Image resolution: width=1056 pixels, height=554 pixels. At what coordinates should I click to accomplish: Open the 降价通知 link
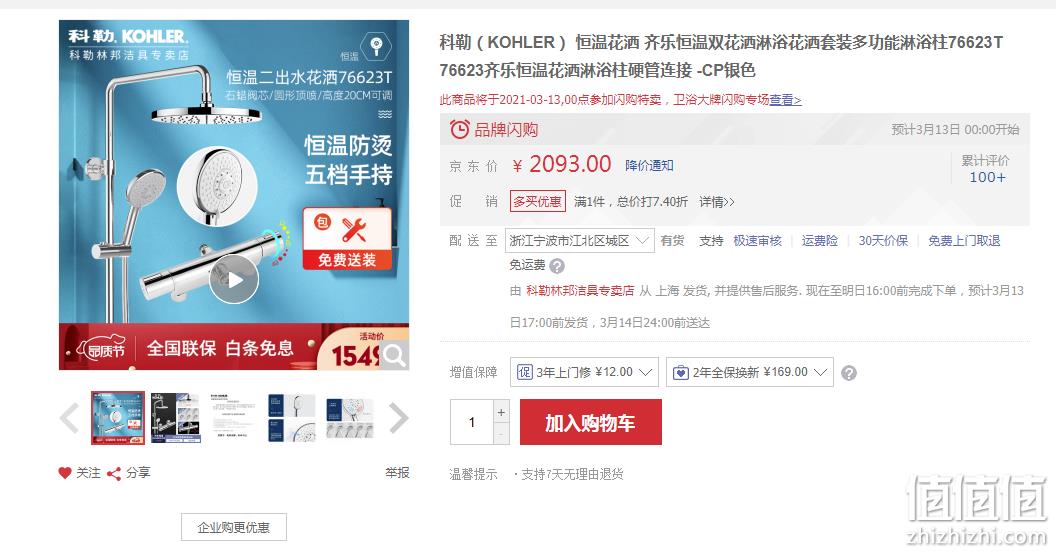649,166
